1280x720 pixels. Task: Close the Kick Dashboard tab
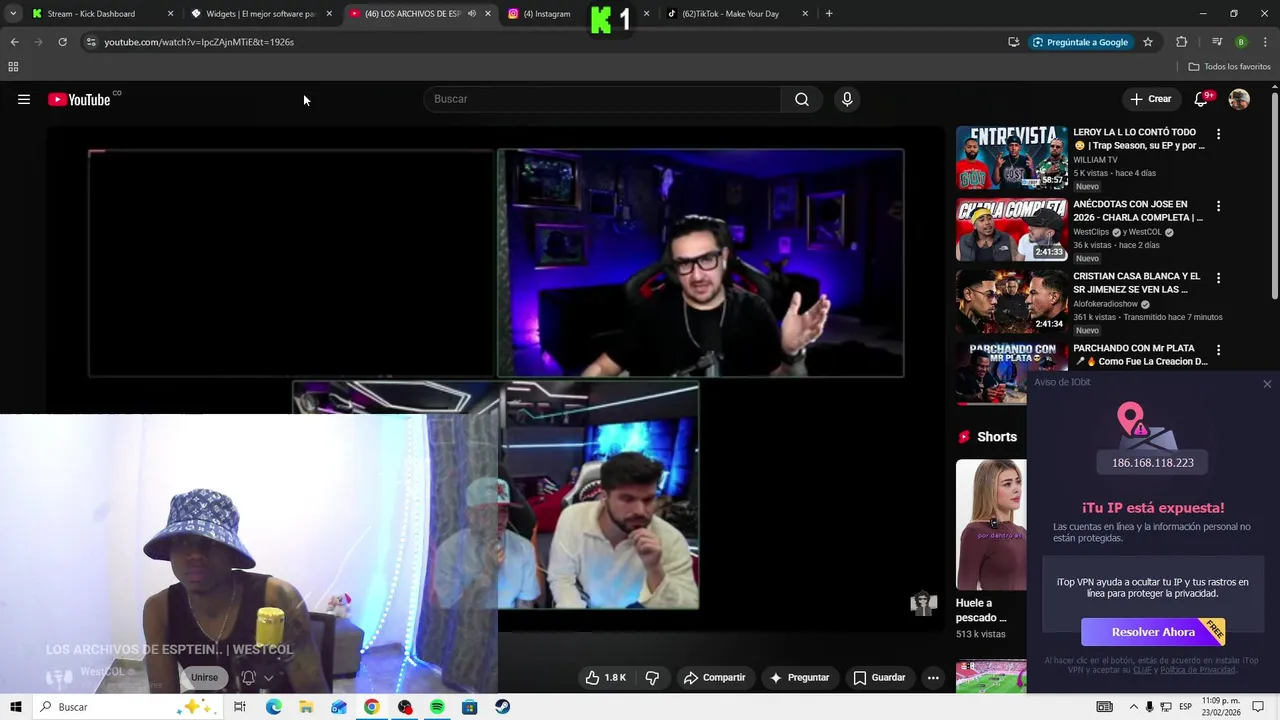170,14
